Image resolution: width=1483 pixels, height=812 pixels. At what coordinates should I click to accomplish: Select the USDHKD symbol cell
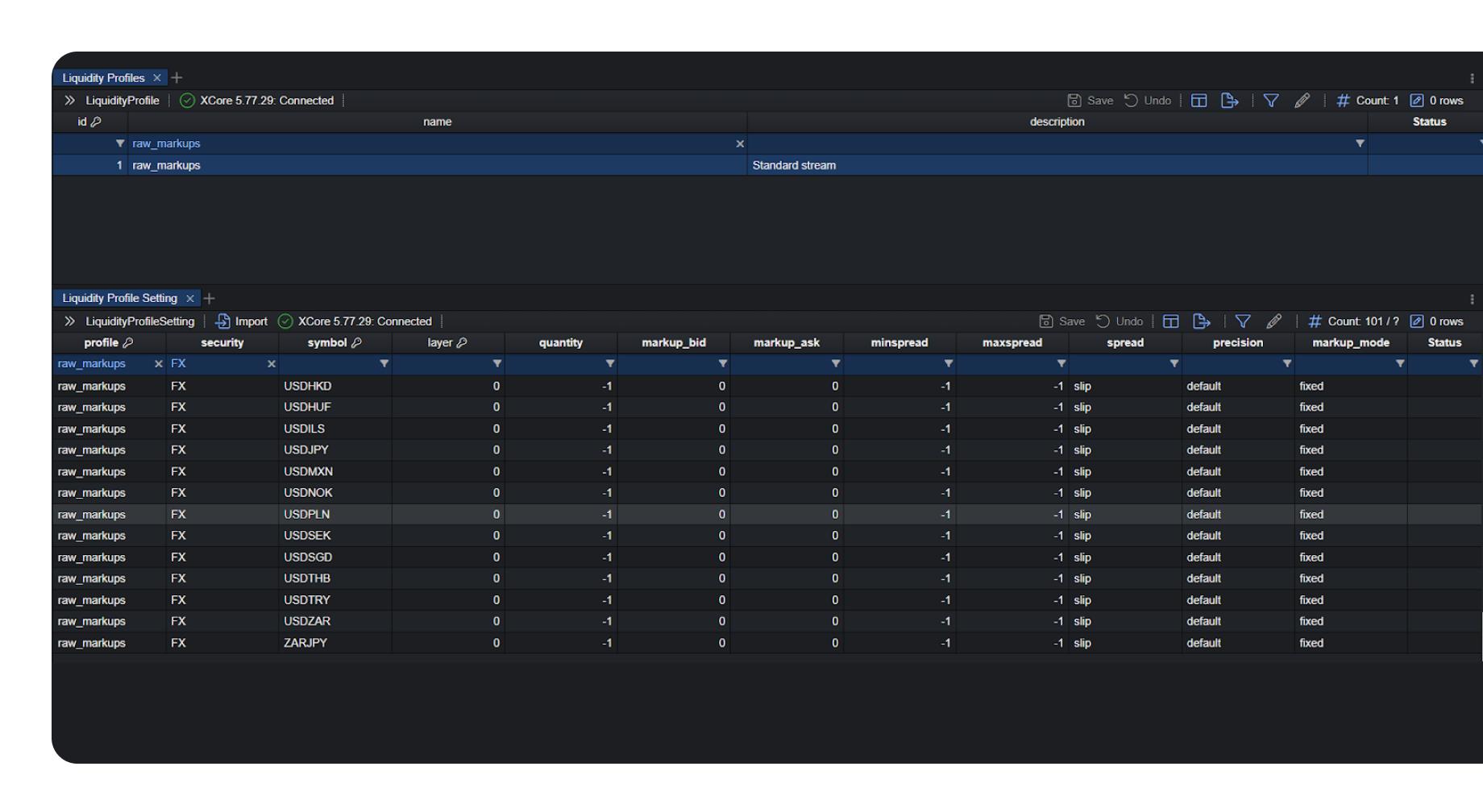coord(335,386)
